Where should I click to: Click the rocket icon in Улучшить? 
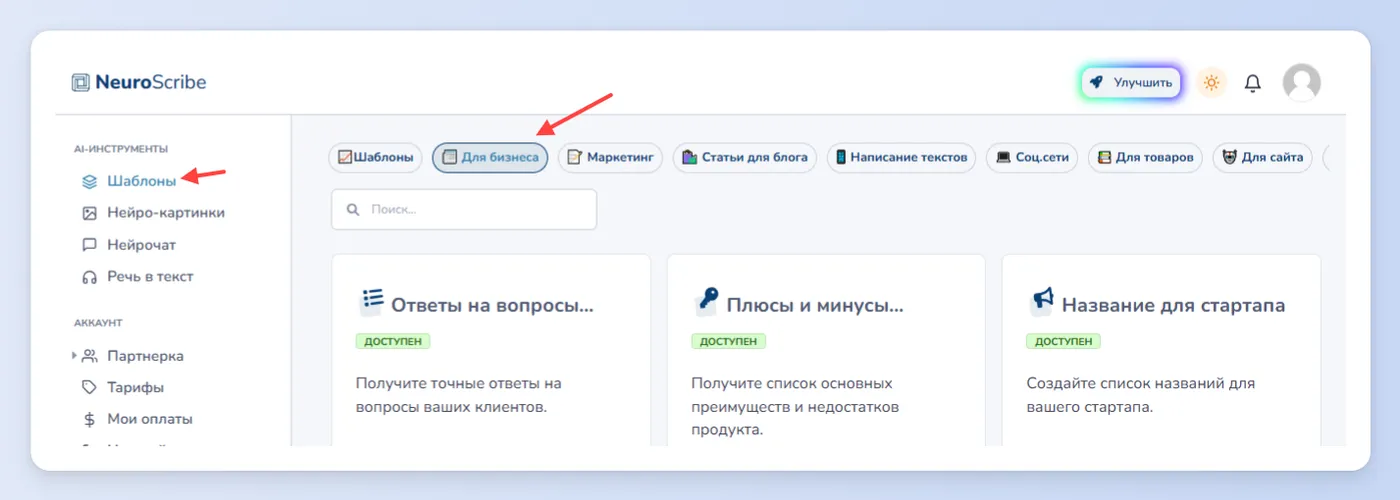(1097, 82)
